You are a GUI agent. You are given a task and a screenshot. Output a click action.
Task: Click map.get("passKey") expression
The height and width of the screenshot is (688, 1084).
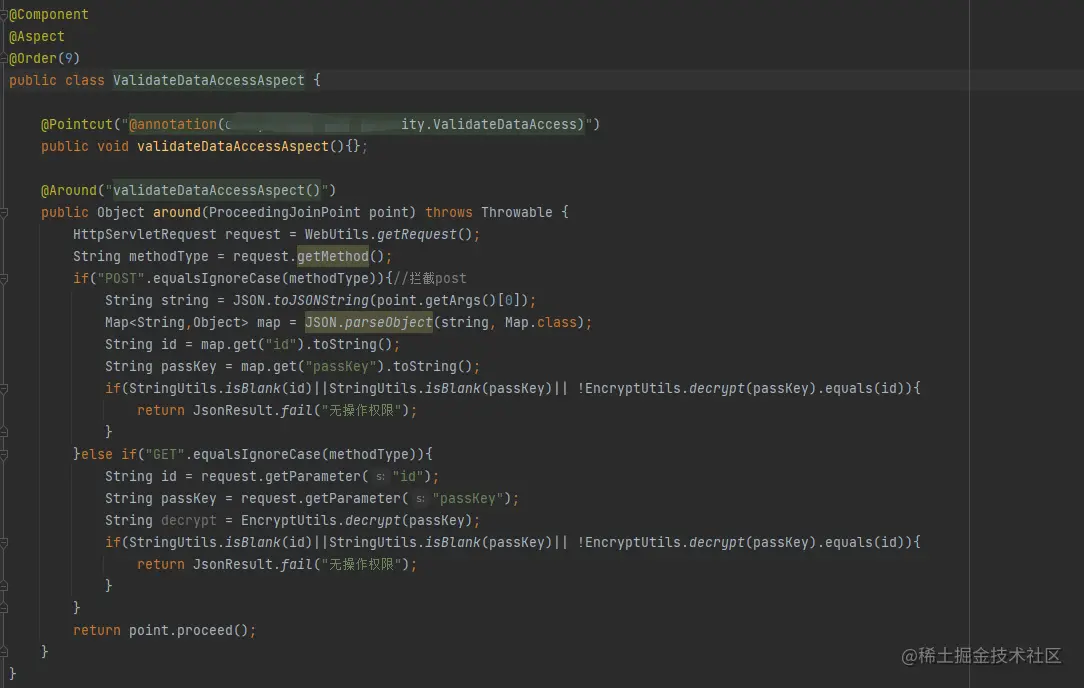313,366
